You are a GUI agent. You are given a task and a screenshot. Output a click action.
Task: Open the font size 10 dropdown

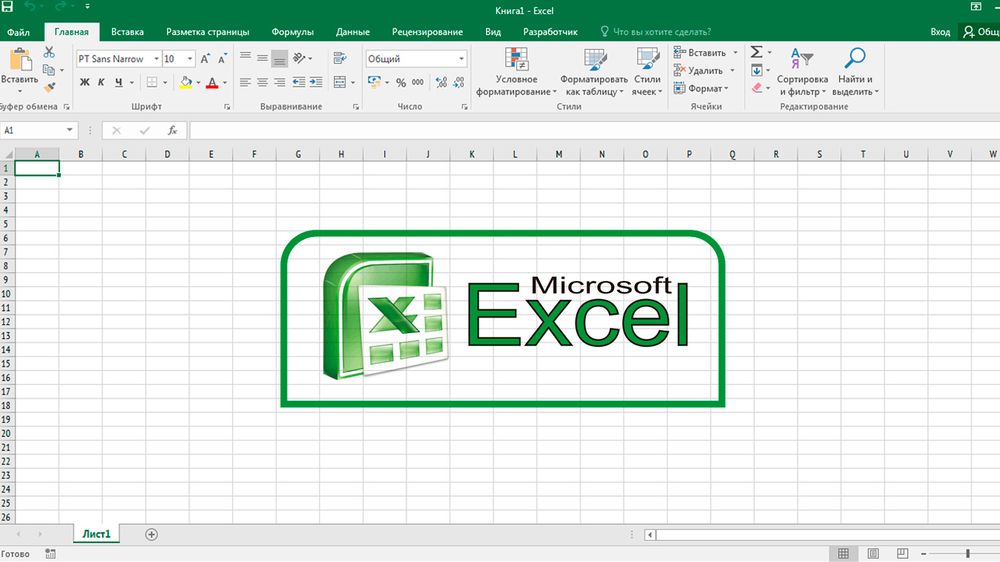(x=189, y=59)
